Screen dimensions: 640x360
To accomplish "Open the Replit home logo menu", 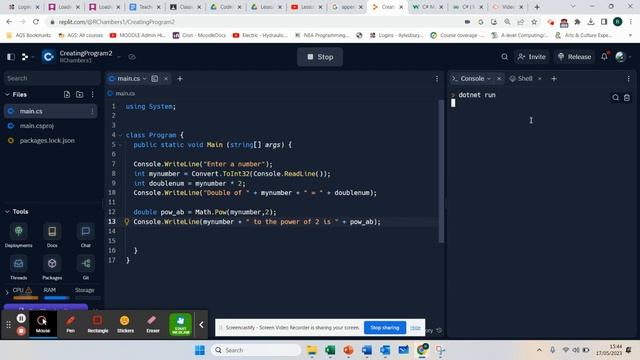I will point(25,57).
